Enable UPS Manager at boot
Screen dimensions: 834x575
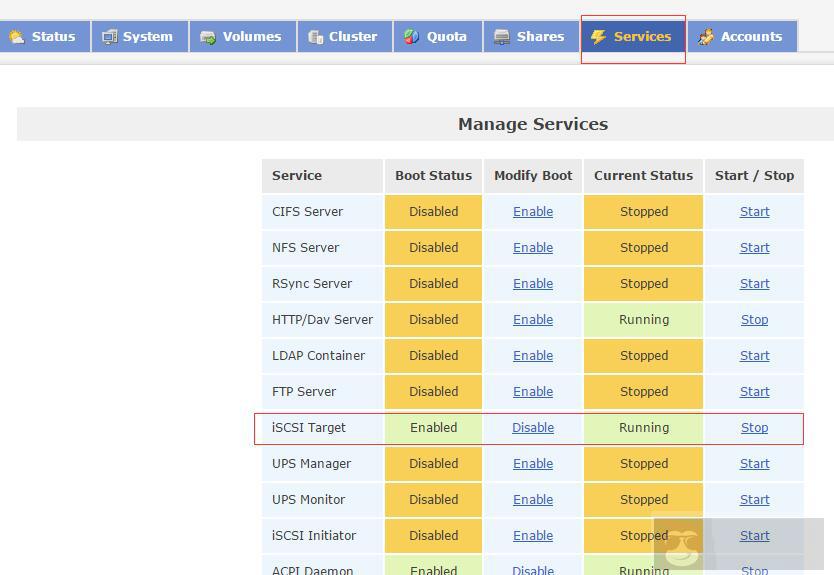(533, 464)
